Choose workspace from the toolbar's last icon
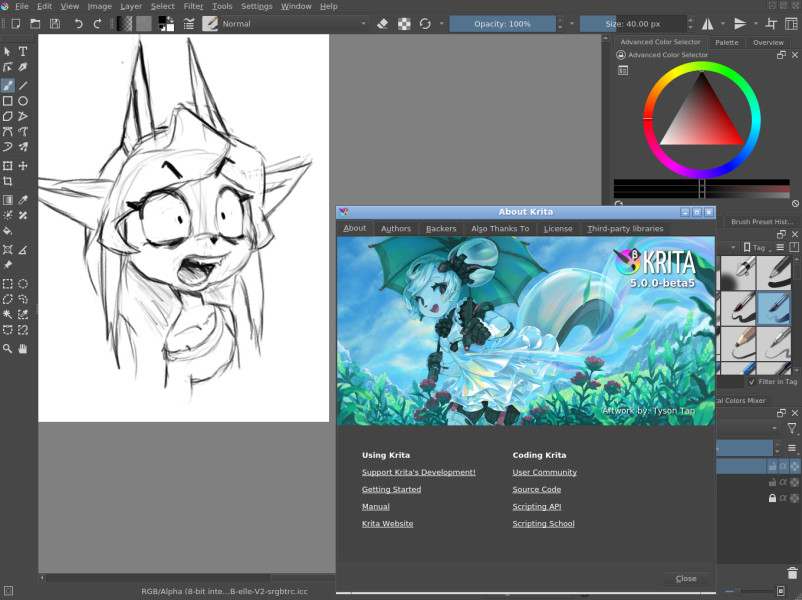Screen dimensions: 802x600 (x=791, y=24)
